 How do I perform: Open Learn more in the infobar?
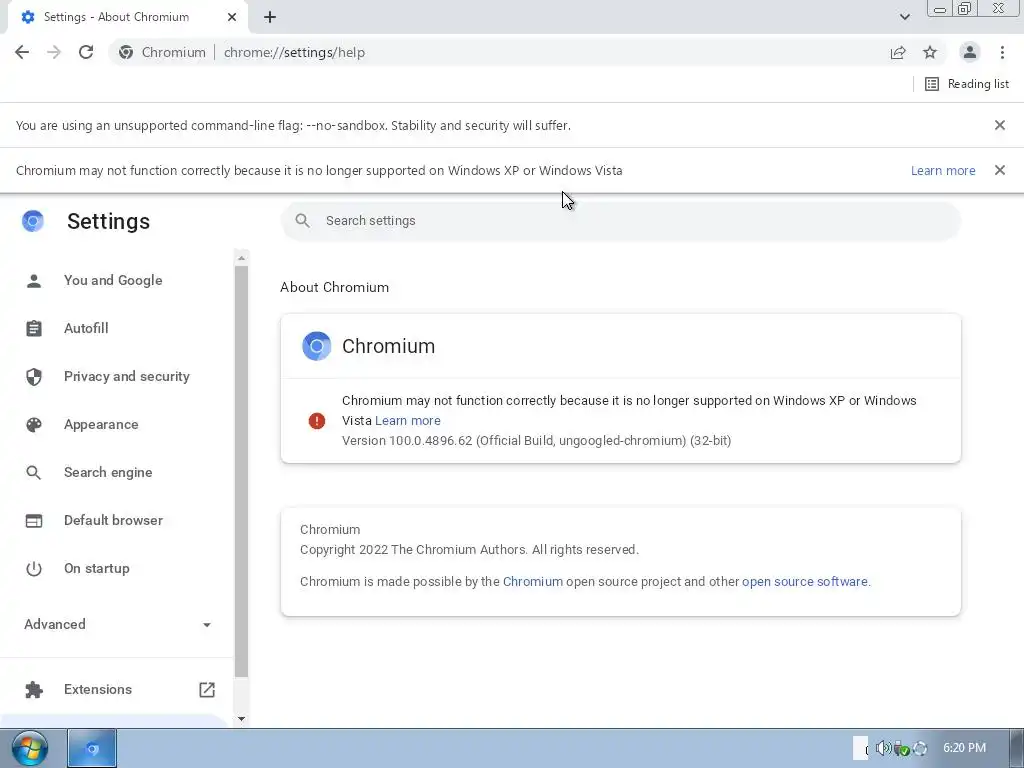click(x=943, y=170)
